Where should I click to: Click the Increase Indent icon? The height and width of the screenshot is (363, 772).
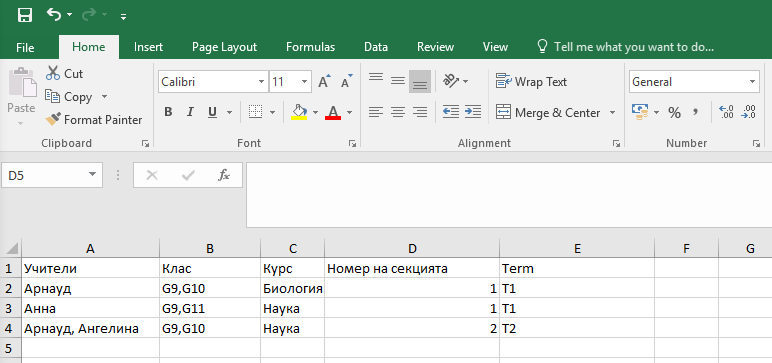(x=473, y=112)
